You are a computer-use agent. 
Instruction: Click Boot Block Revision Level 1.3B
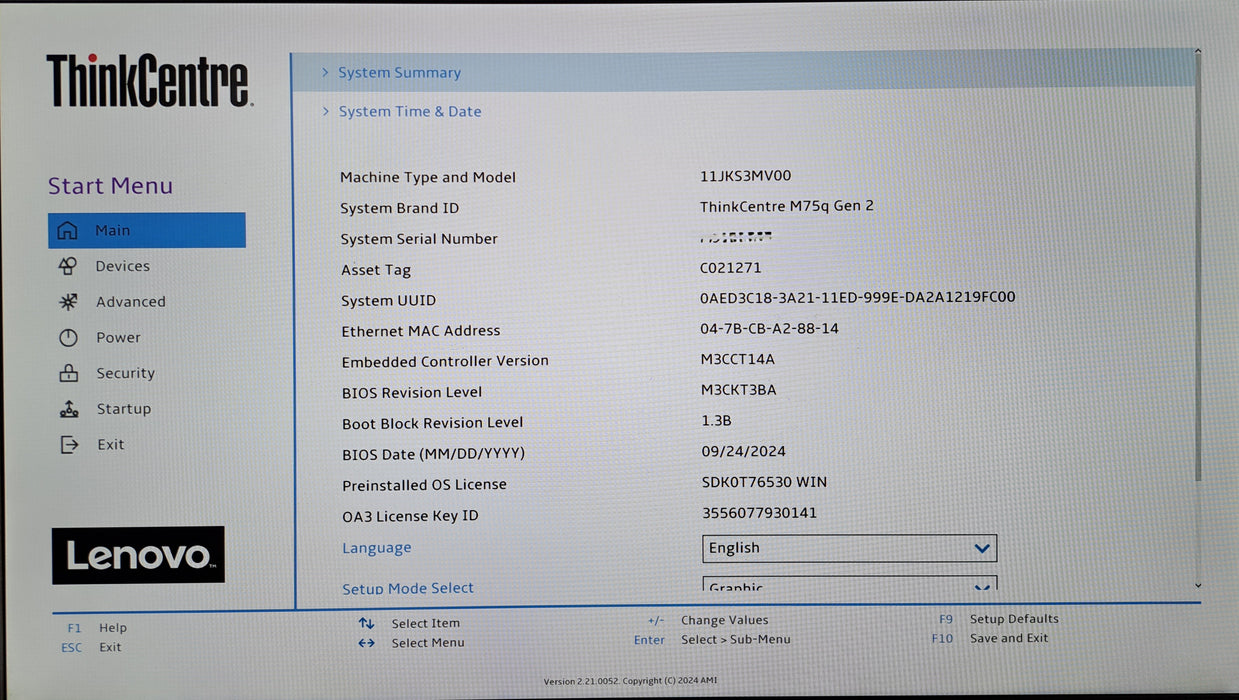click(717, 421)
